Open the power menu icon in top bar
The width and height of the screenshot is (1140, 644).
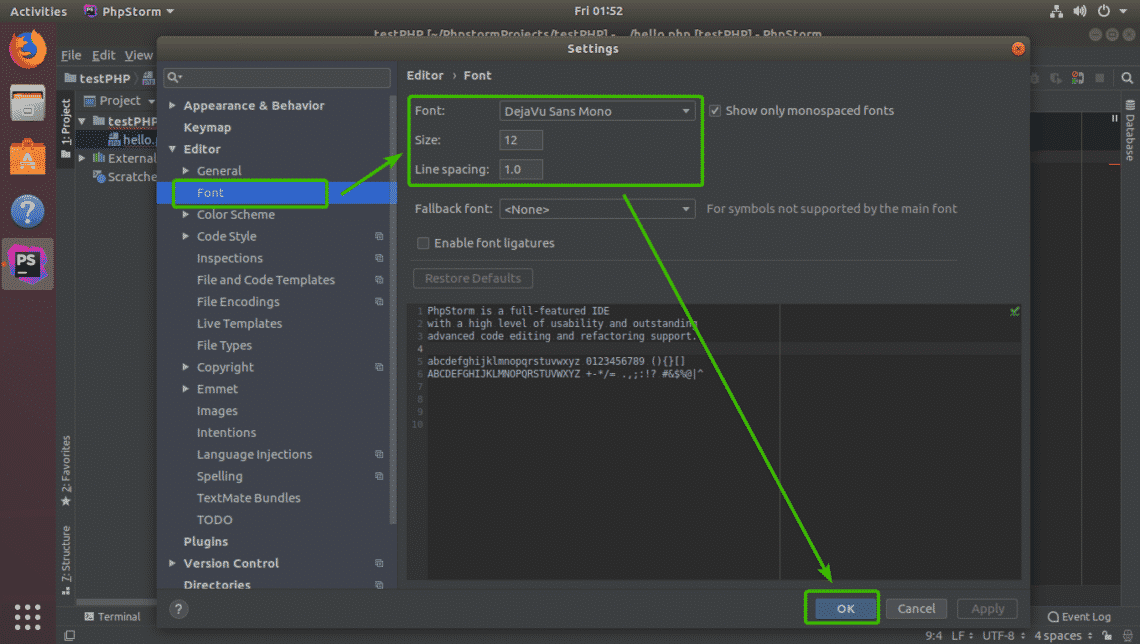point(1104,11)
